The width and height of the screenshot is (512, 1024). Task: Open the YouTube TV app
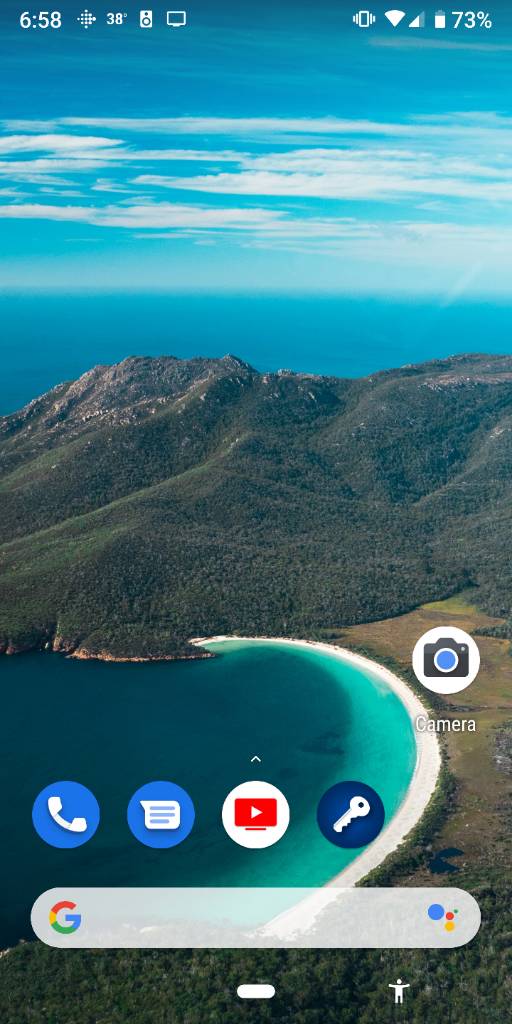256,814
